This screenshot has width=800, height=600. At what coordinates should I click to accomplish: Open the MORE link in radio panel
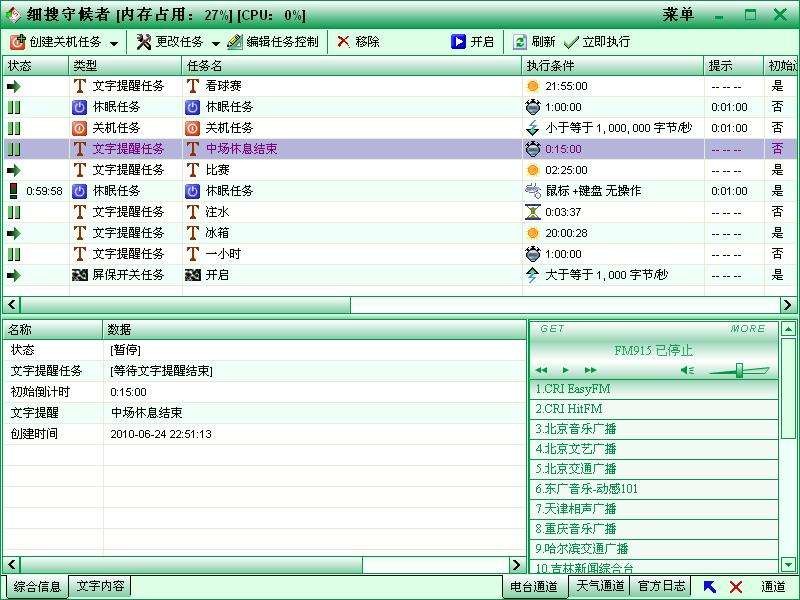pos(749,328)
